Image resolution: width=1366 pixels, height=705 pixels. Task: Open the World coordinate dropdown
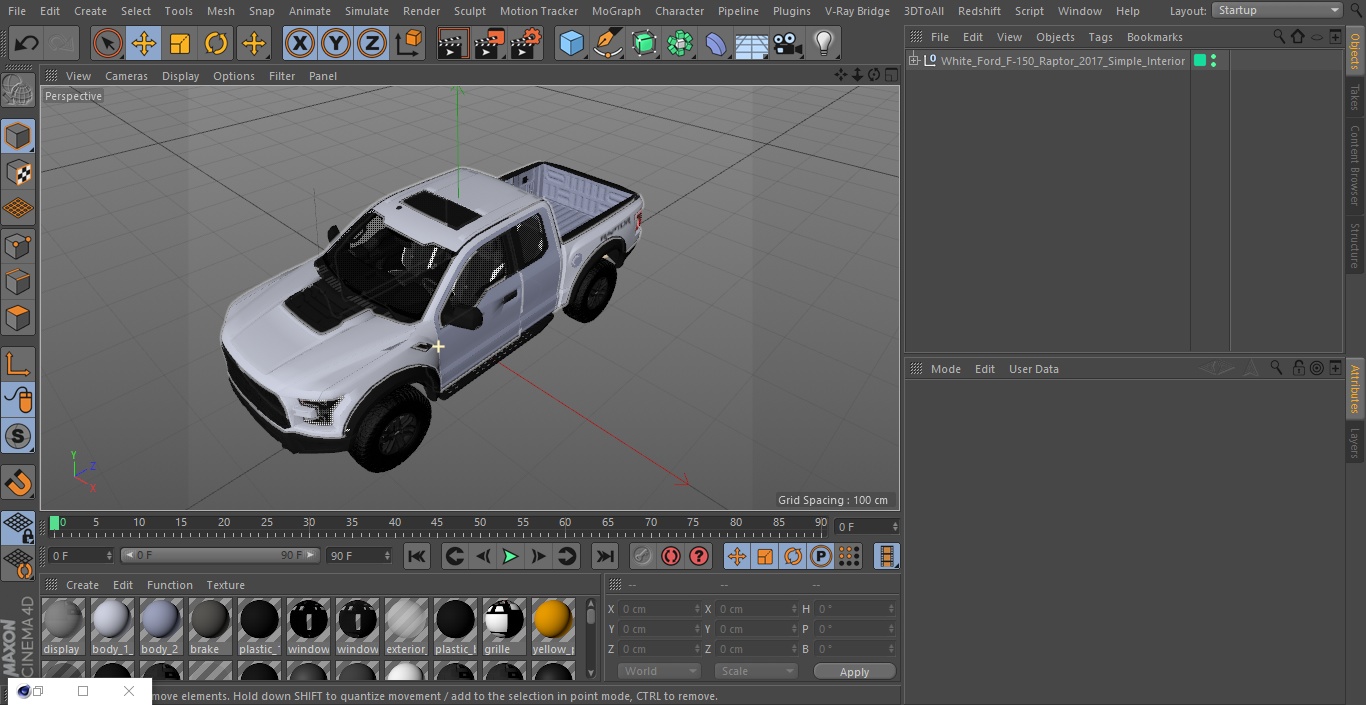pos(658,671)
